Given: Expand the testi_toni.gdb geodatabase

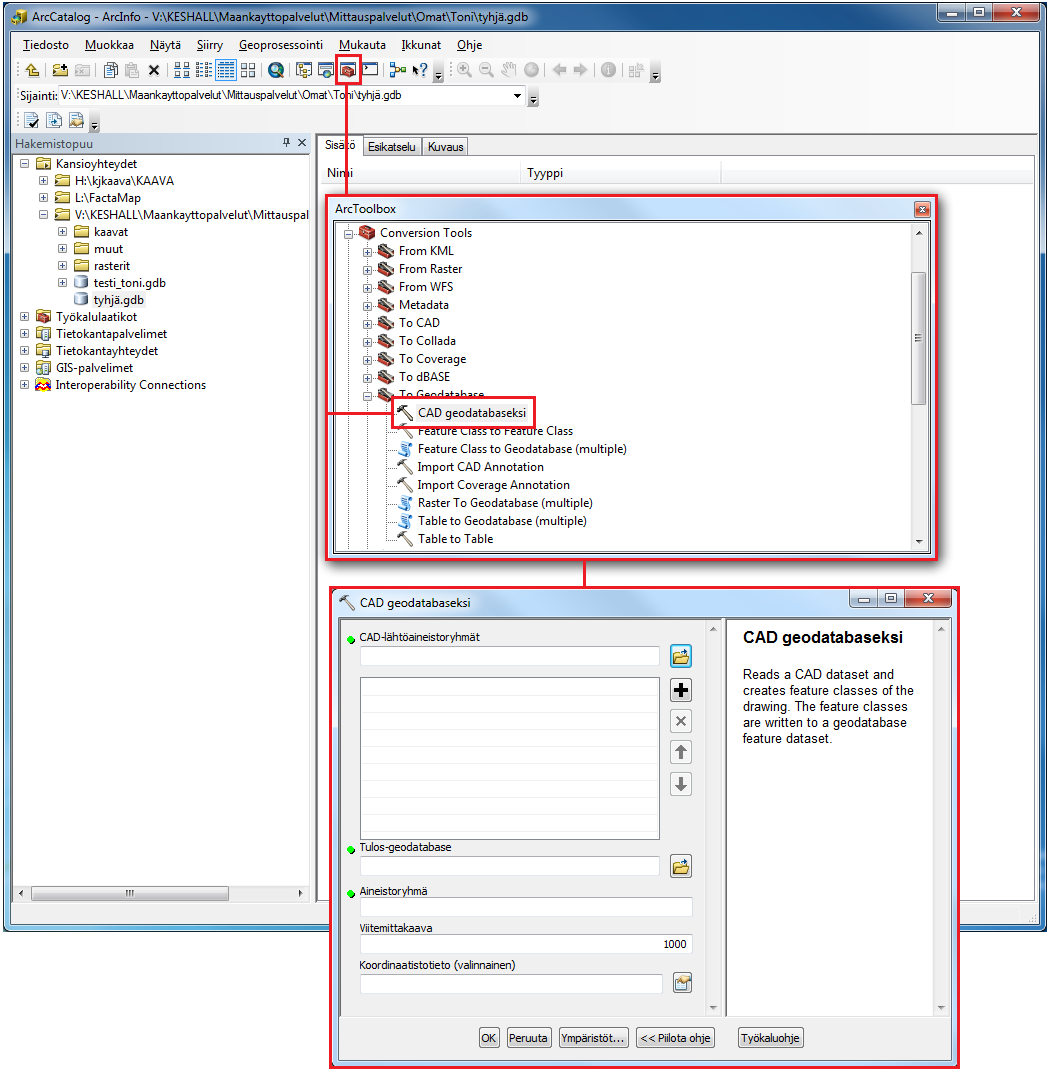Looking at the screenshot, I should [62, 283].
